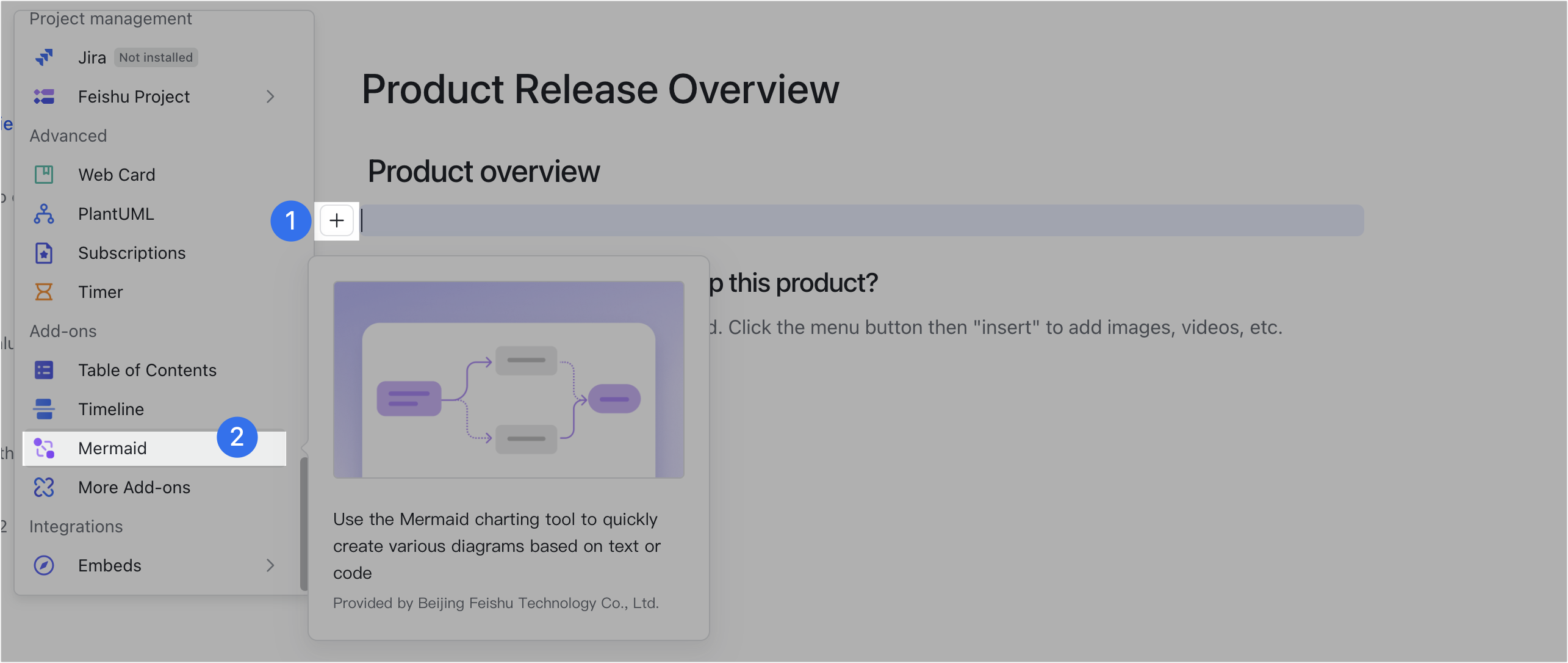Choose Mermaid from the Add-ons list
This screenshot has height=663, width=1568.
(112, 448)
